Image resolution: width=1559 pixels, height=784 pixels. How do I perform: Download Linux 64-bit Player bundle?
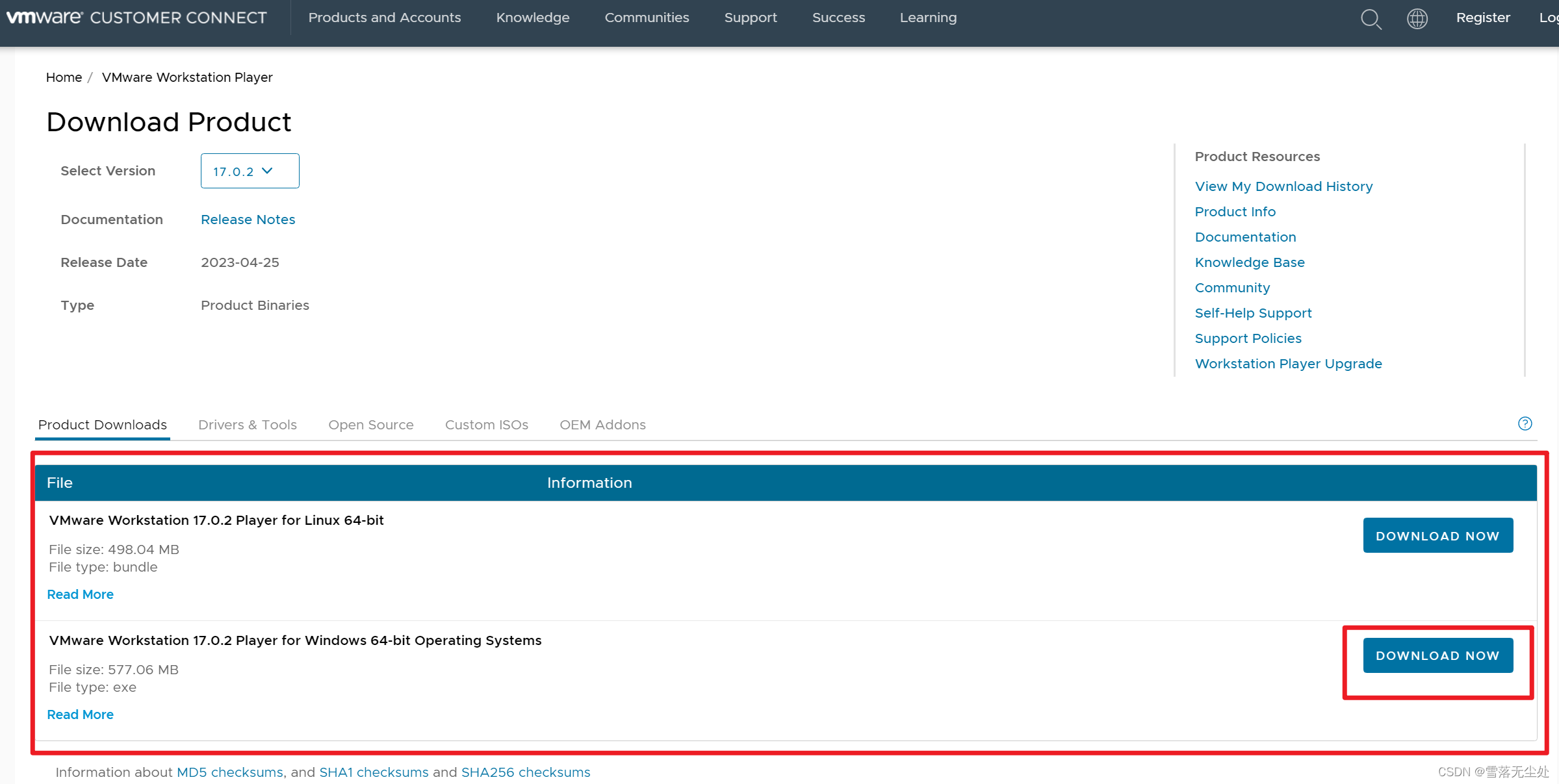click(1437, 536)
